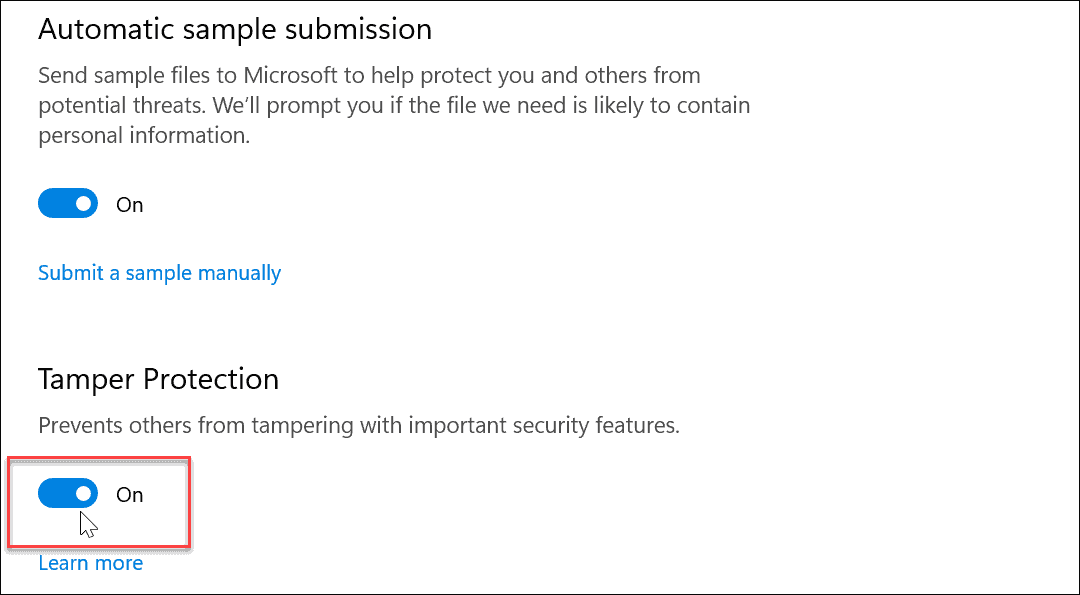The height and width of the screenshot is (595, 1080).
Task: Click the Tamper Protection toggle to switch it off
Action: (67, 492)
